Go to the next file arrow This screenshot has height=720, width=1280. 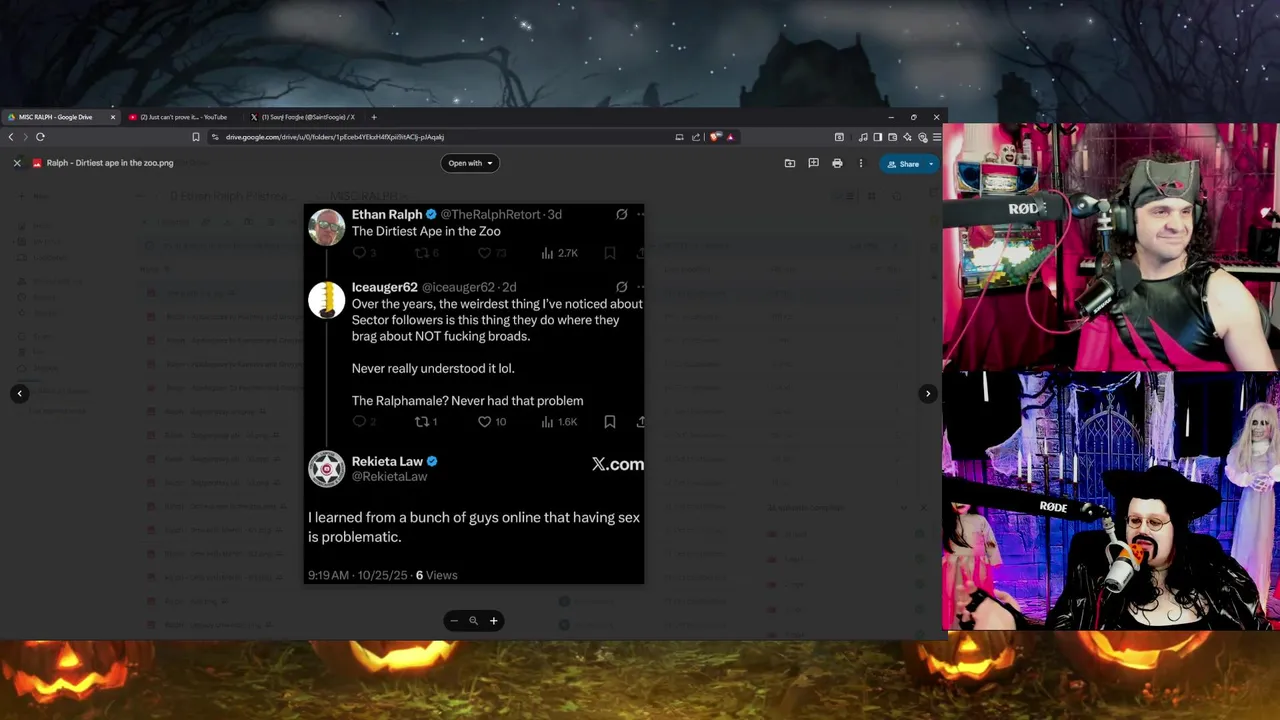point(928,393)
